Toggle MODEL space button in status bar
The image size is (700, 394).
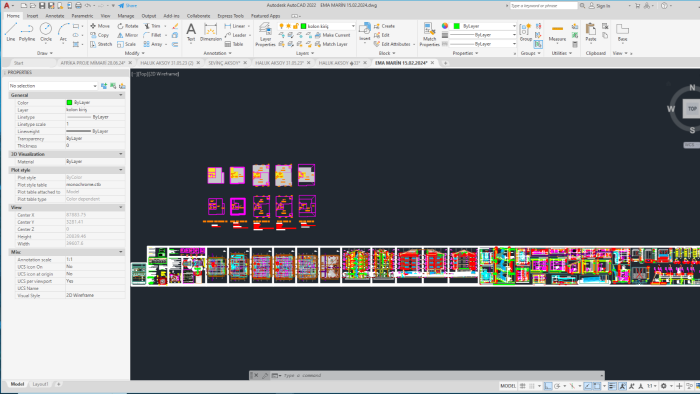(508, 386)
